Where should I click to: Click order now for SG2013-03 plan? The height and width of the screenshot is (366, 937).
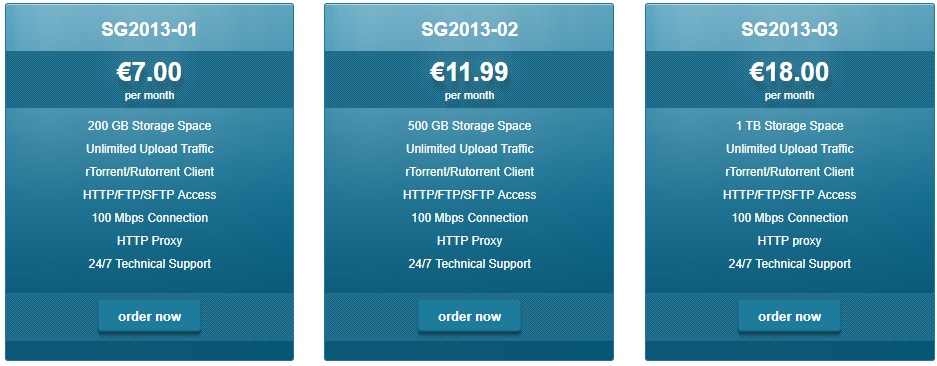click(789, 316)
